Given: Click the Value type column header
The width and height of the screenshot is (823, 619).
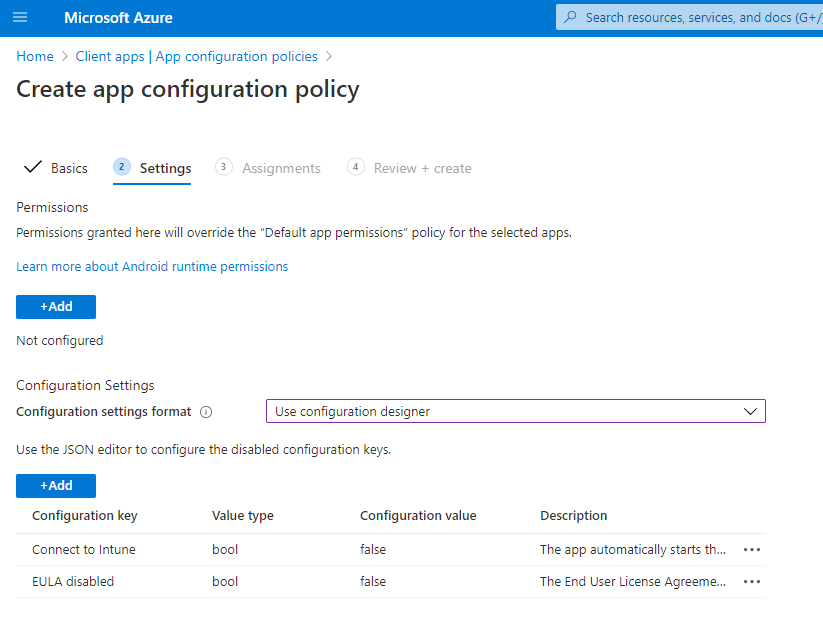Looking at the screenshot, I should pos(242,516).
